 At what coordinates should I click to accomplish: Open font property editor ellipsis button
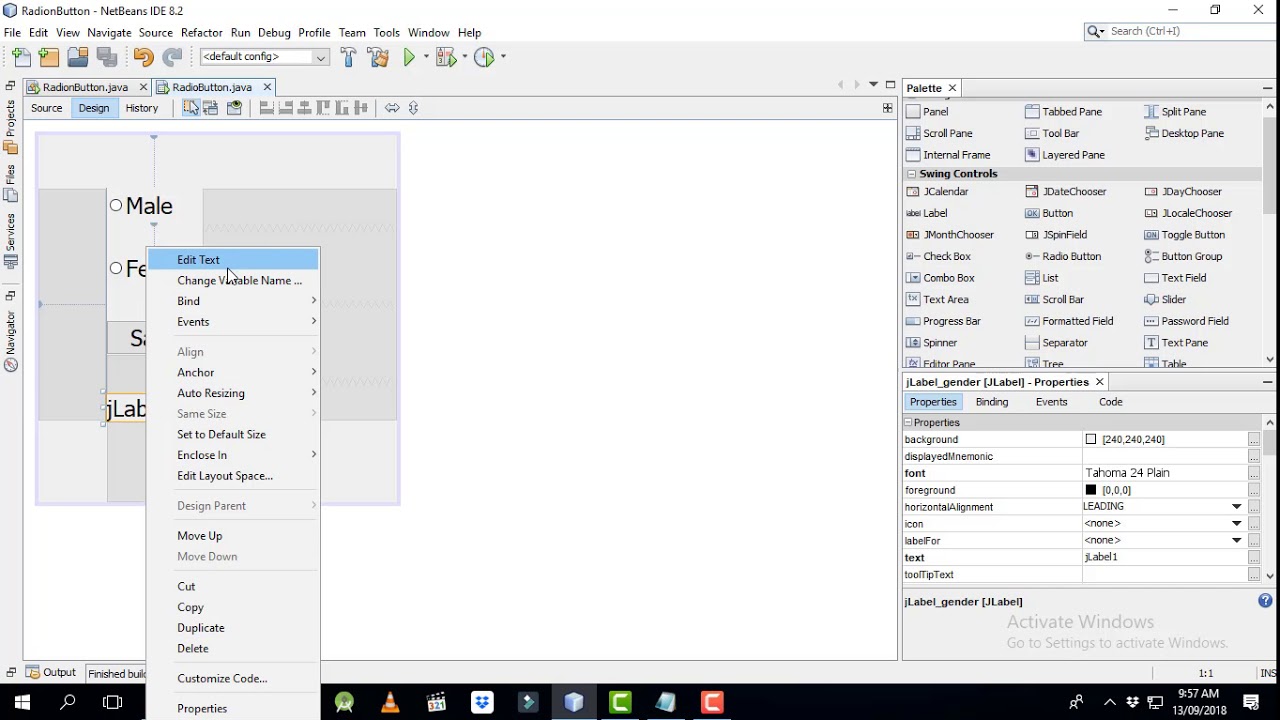point(1253,473)
